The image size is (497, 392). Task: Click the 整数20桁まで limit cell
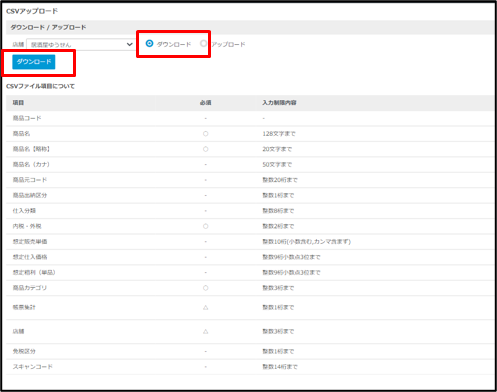point(280,180)
